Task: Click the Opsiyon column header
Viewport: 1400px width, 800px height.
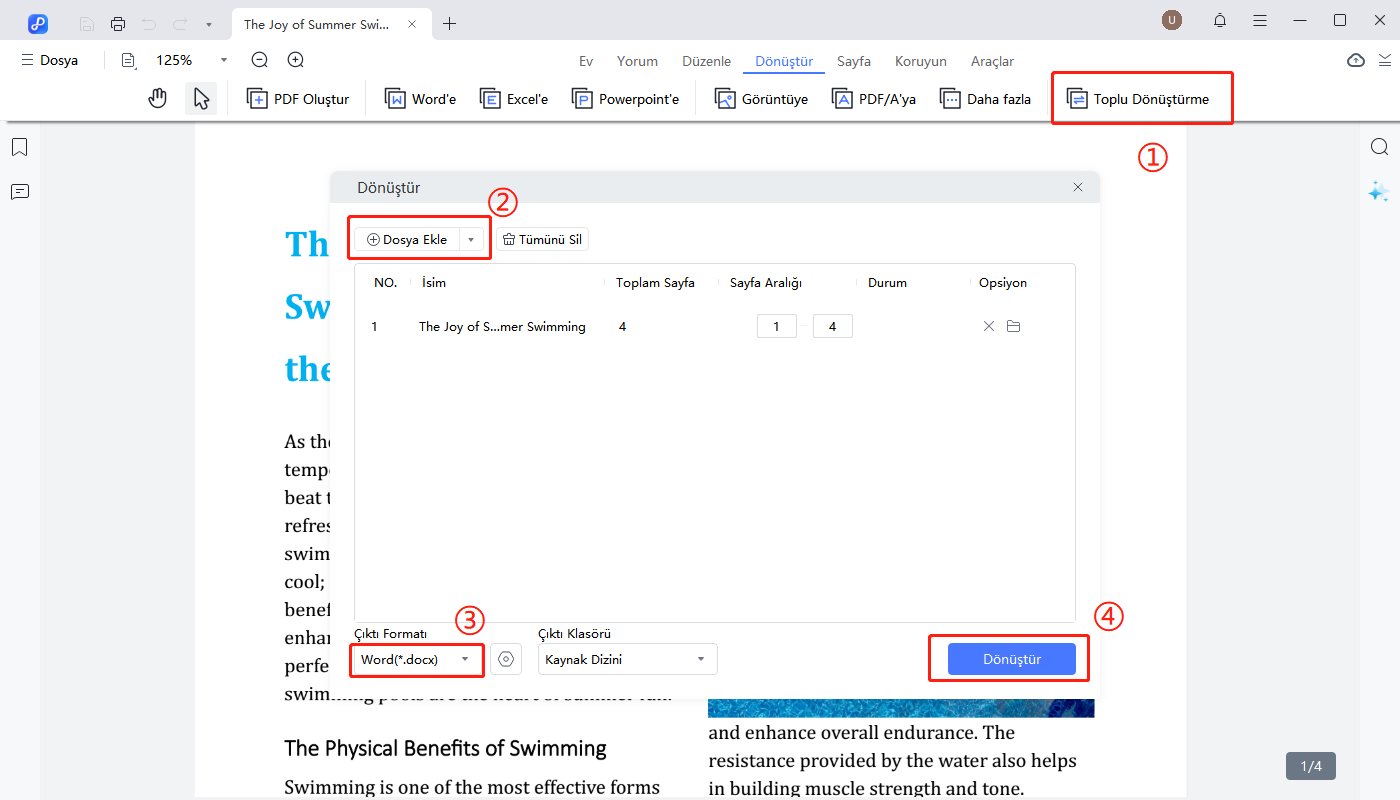Action: pos(1003,283)
